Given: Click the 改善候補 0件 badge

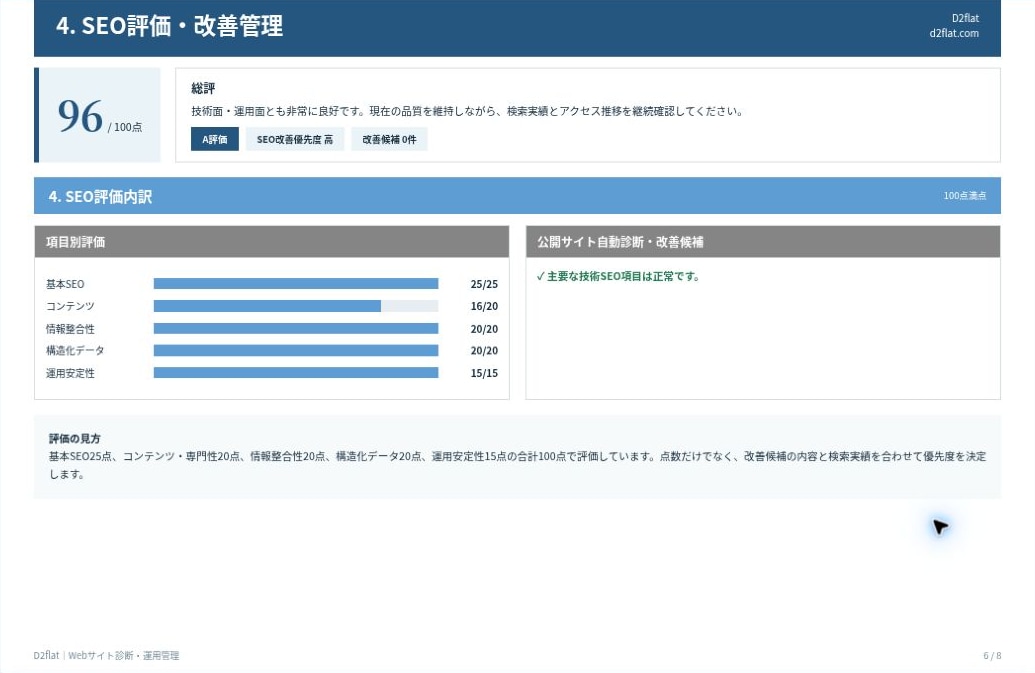Looking at the screenshot, I should 389,139.
